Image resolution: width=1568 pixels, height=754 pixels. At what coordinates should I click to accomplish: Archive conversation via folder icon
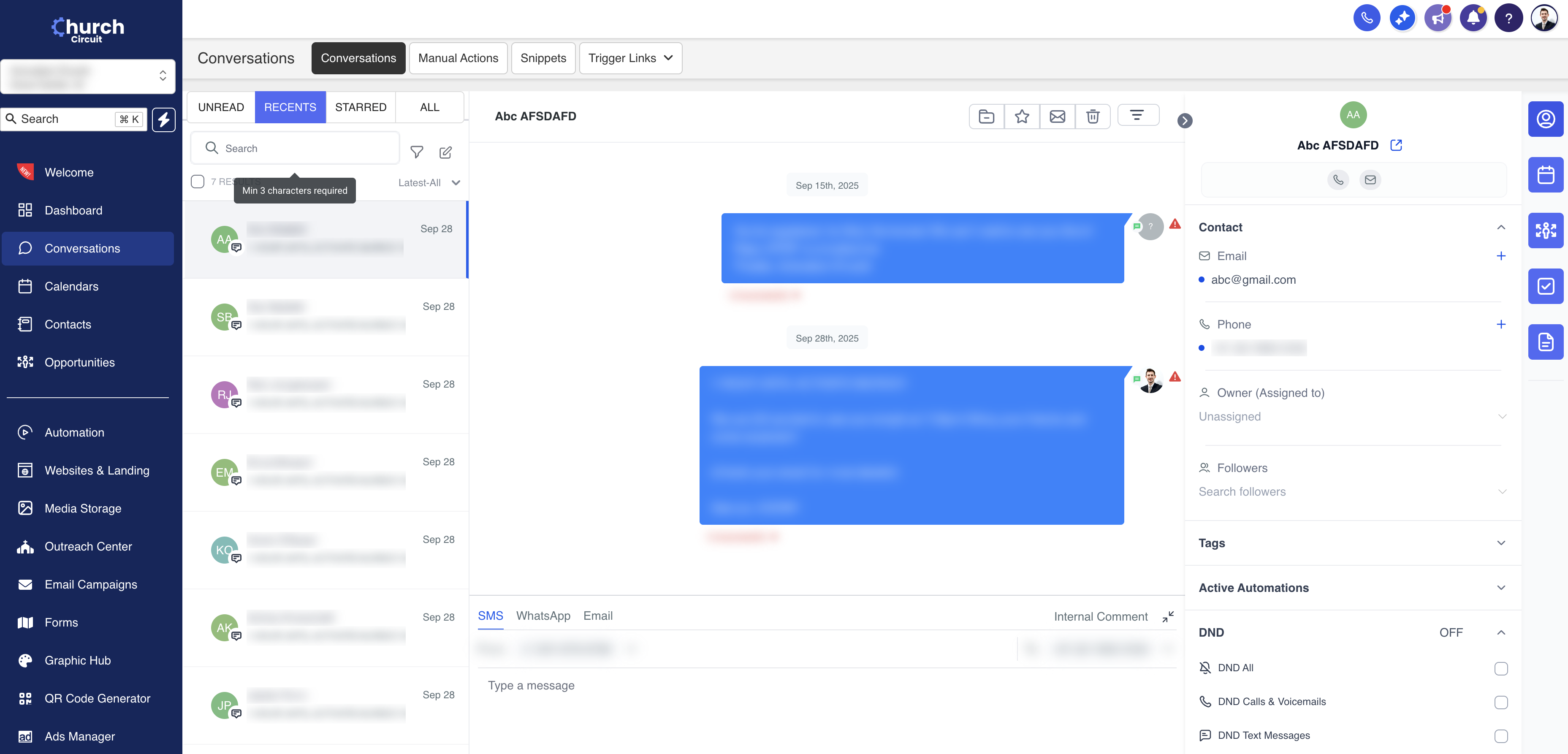click(x=986, y=116)
